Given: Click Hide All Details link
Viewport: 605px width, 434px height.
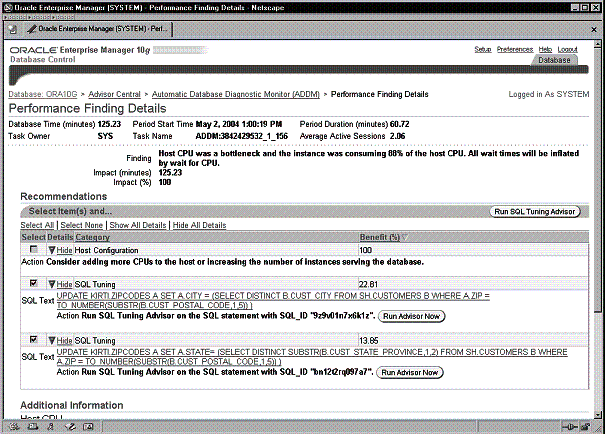Looking at the screenshot, I should (x=199, y=225).
